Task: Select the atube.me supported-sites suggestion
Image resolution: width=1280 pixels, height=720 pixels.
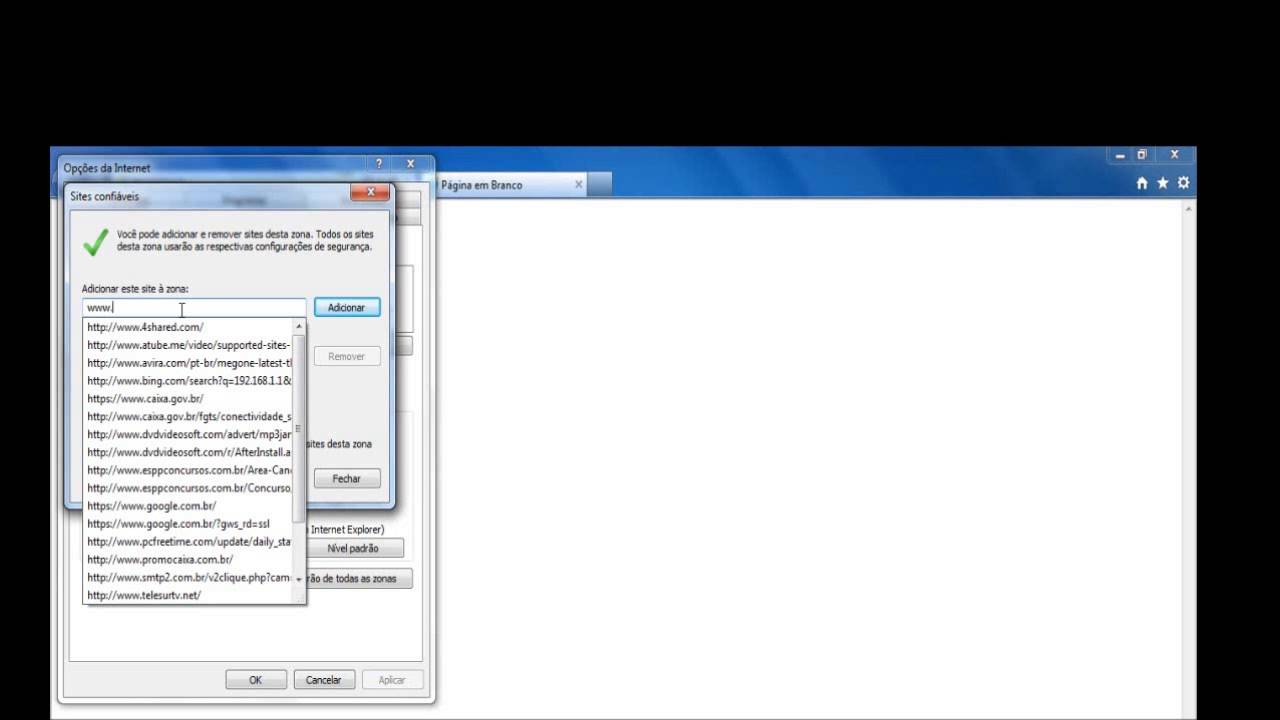Action: (x=188, y=345)
